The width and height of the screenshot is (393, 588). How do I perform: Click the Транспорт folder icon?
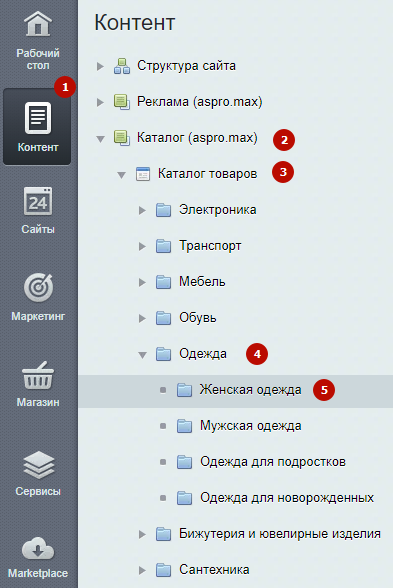164,246
